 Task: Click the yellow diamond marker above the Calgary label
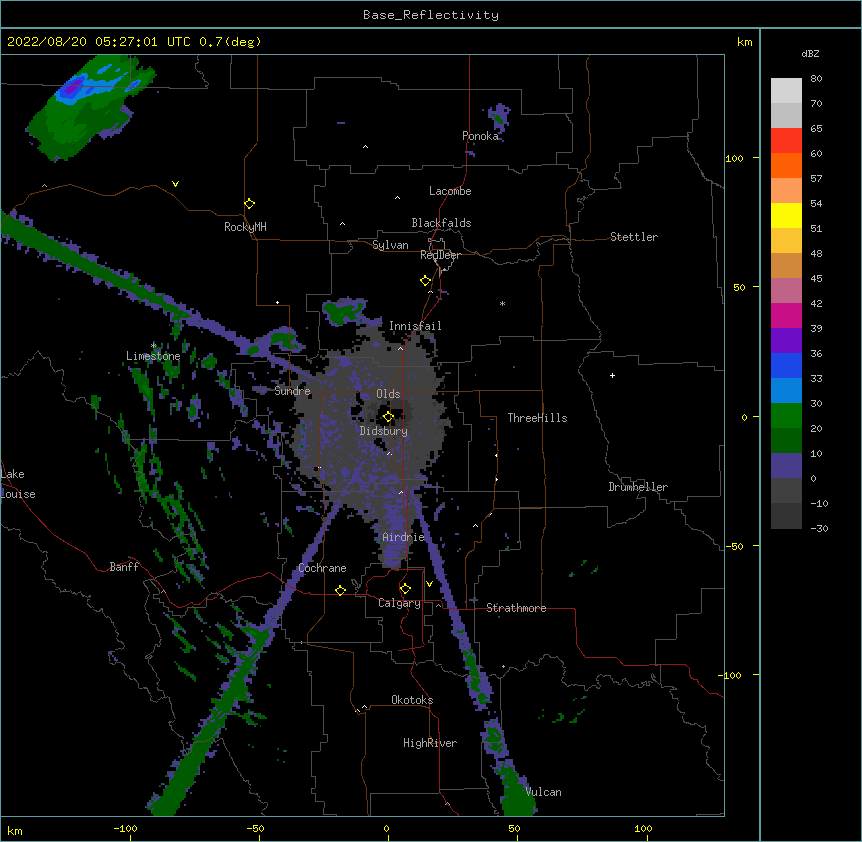pyautogui.click(x=405, y=589)
